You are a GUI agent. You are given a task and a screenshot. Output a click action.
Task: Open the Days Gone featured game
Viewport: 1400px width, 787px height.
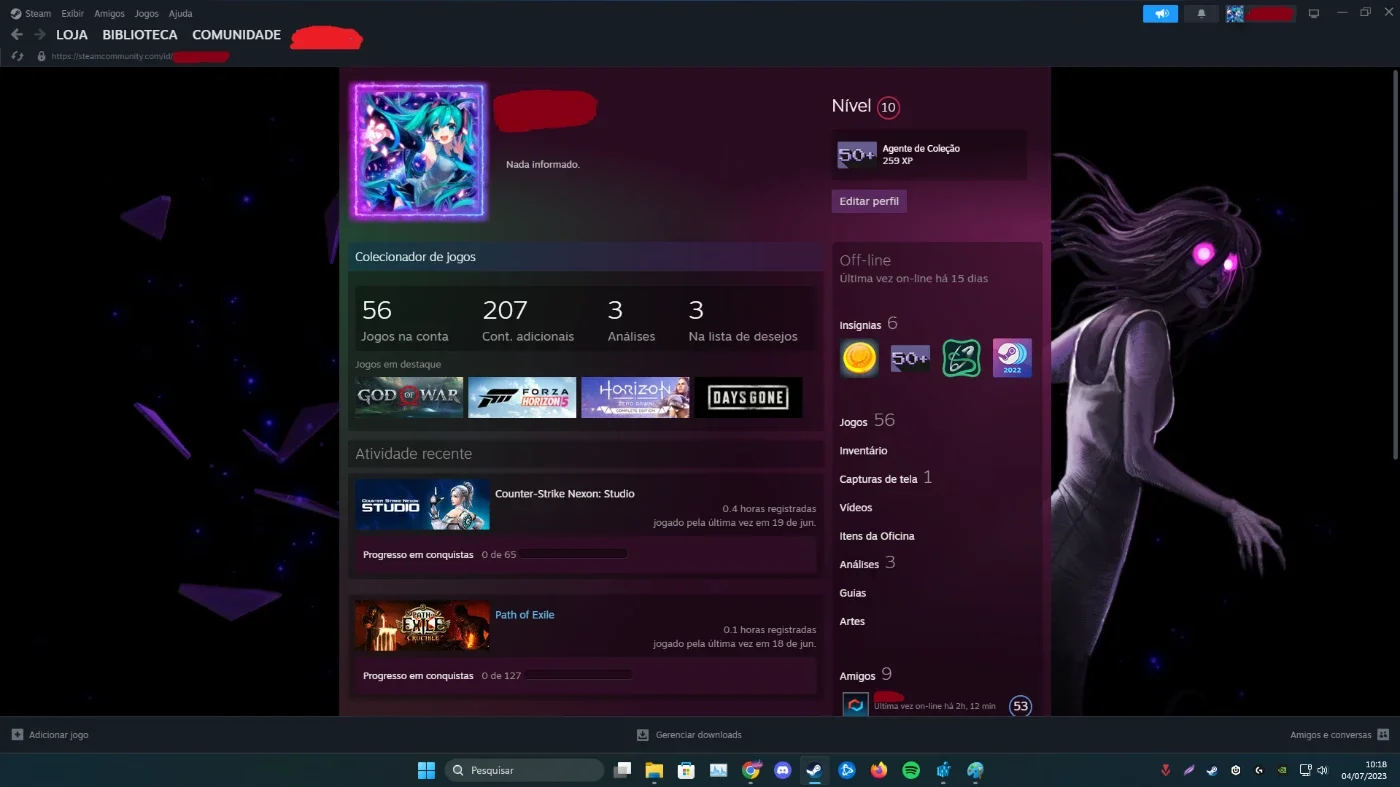[x=749, y=397]
